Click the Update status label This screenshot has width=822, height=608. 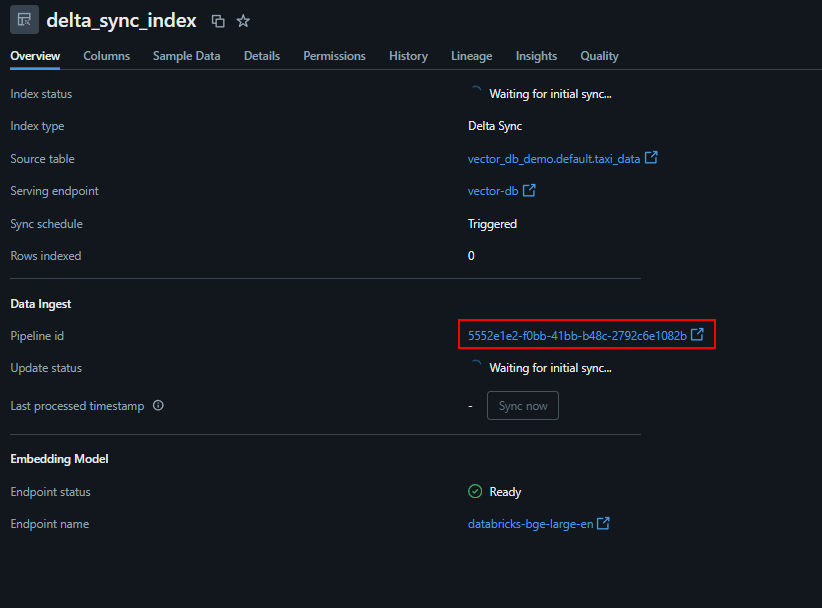pos(46,368)
